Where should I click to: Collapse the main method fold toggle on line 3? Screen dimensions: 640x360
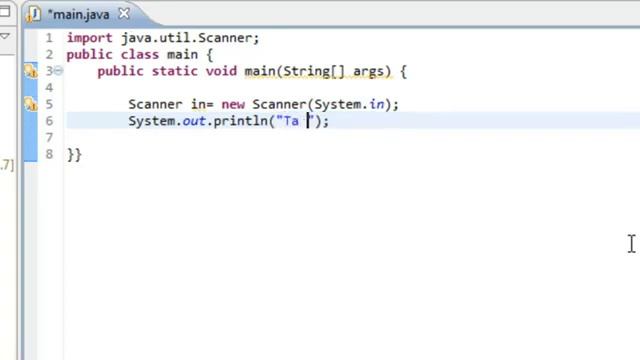(x=59, y=71)
